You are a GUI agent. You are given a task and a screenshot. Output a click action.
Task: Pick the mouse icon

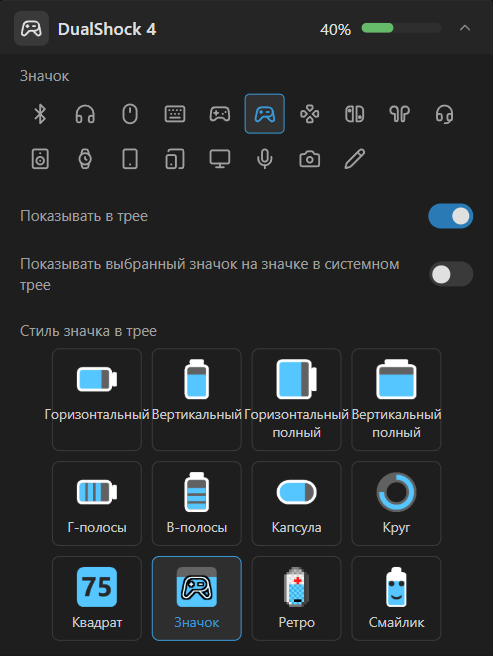pyautogui.click(x=130, y=114)
